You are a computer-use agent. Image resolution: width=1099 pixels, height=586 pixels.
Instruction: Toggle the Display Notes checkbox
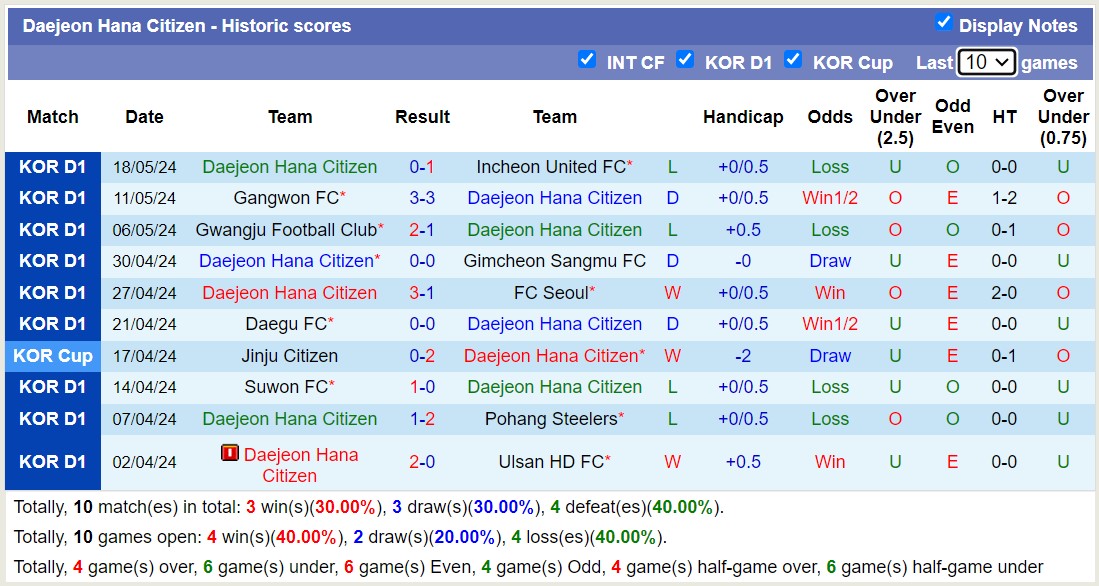[x=941, y=25]
